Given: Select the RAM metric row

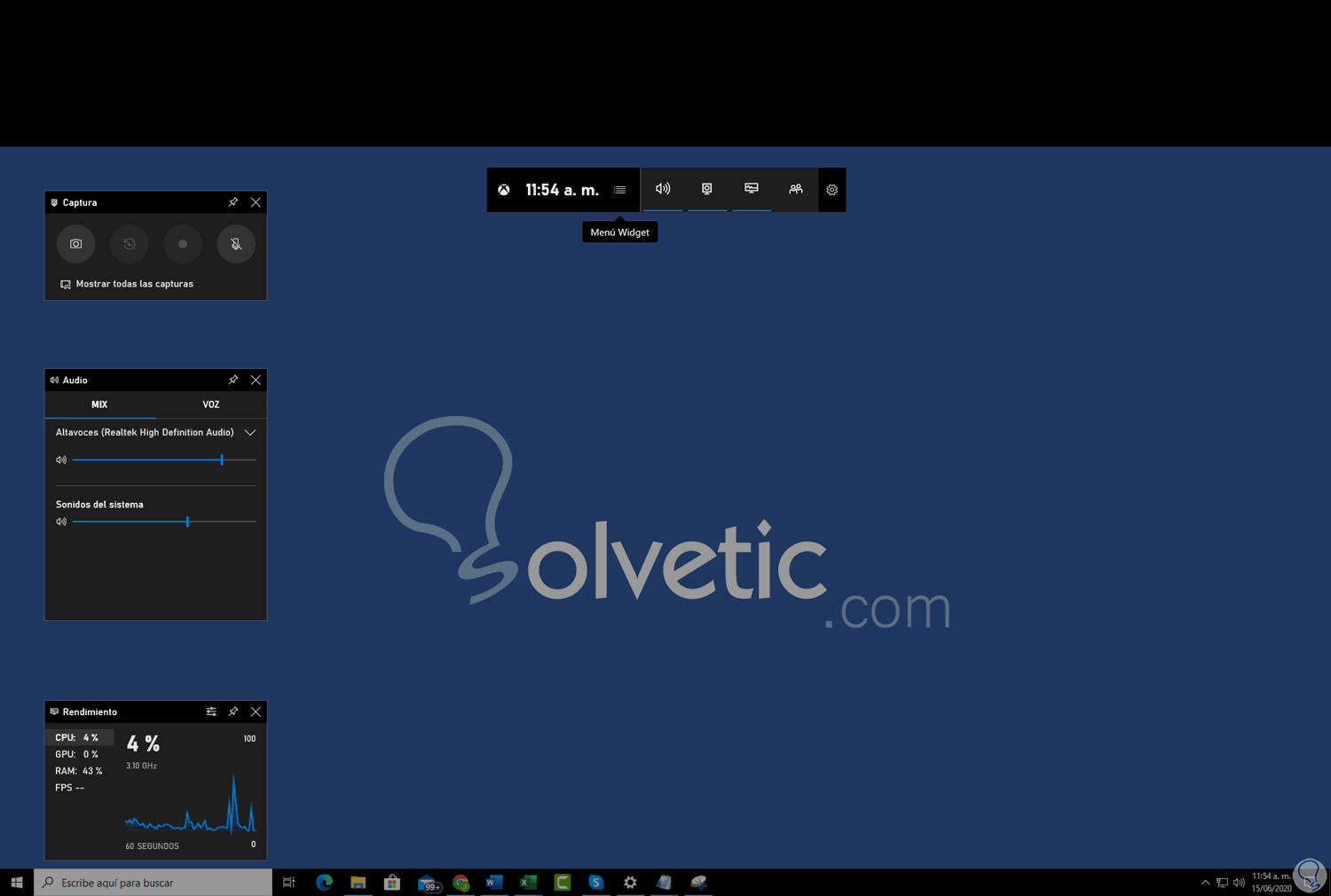Looking at the screenshot, I should click(x=80, y=771).
